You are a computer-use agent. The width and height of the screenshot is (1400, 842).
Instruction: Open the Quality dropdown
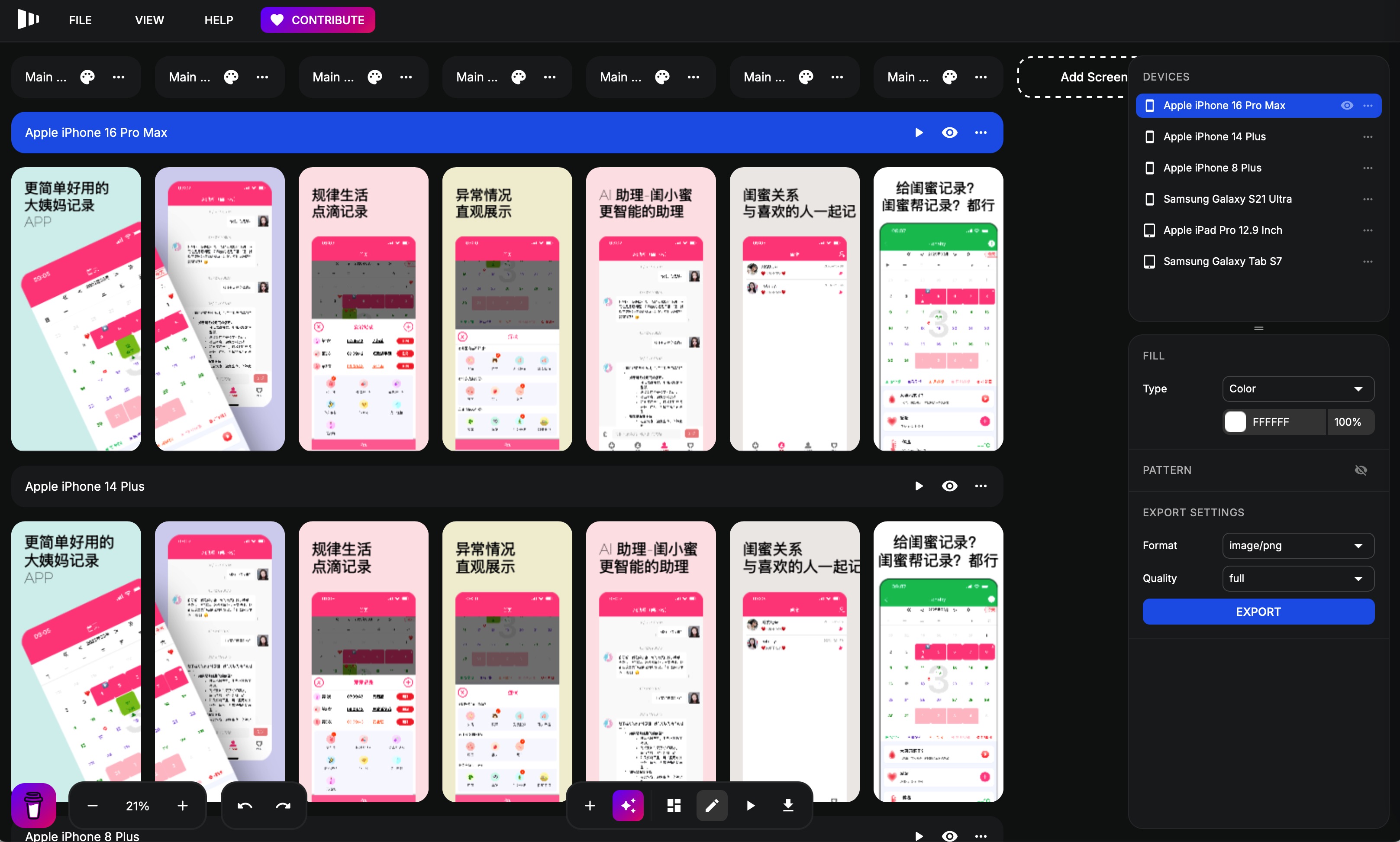[1298, 578]
